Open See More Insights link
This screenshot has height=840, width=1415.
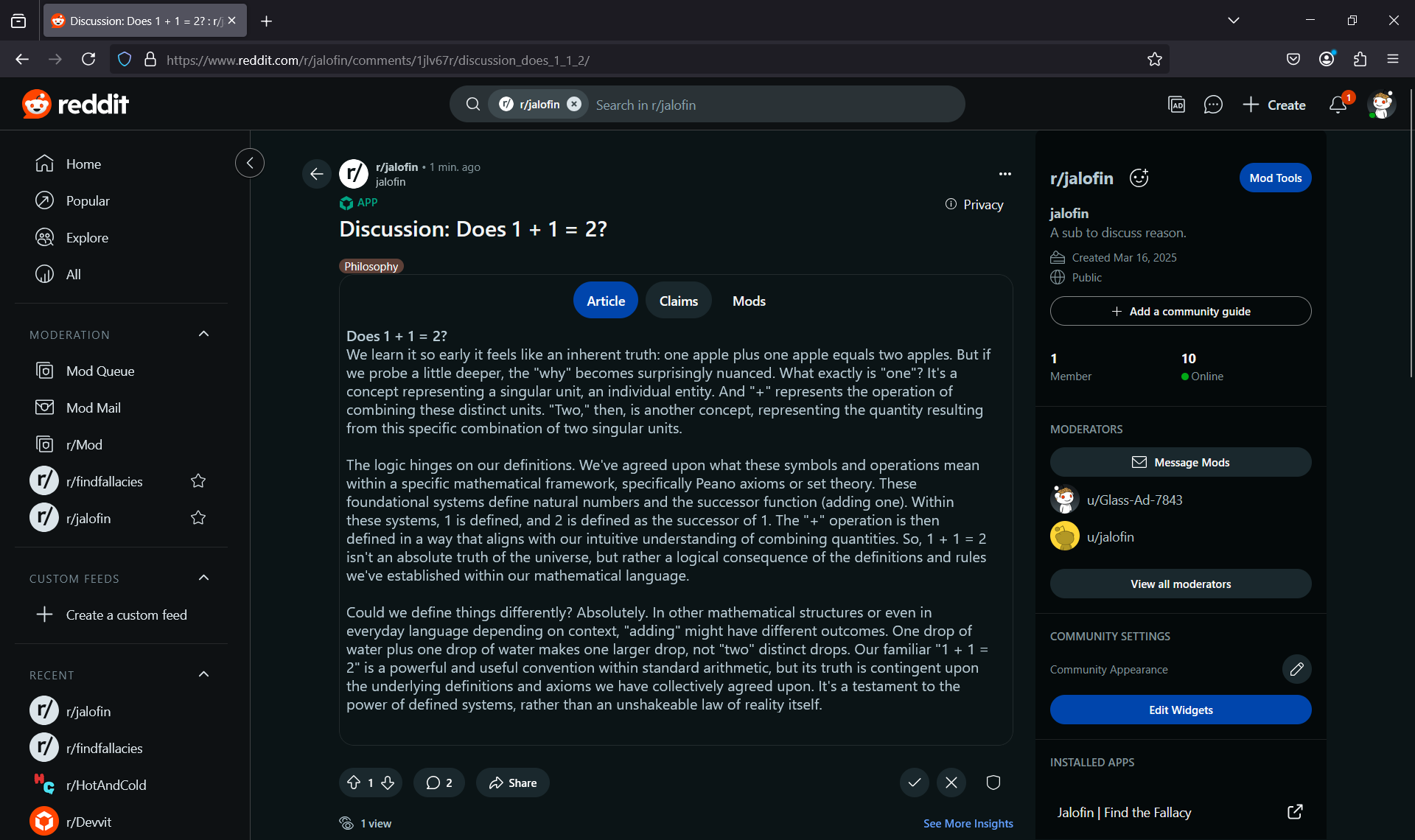[968, 823]
